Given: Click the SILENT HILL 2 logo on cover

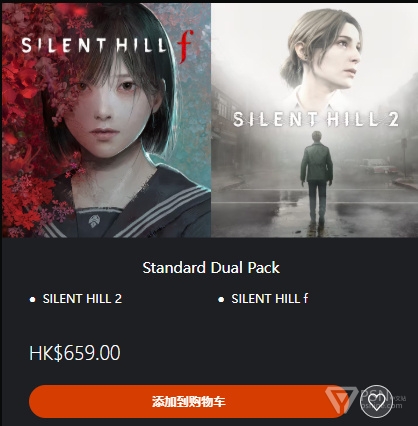Looking at the screenshot, I should point(316,119).
